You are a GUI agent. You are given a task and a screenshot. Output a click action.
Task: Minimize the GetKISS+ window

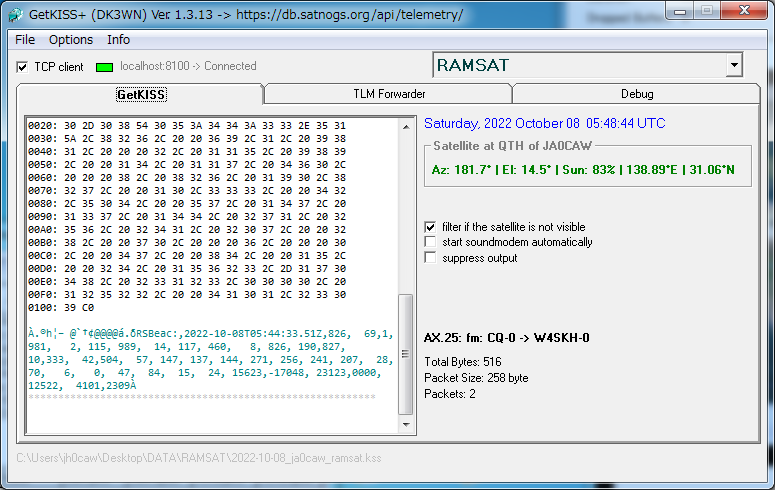(680, 11)
